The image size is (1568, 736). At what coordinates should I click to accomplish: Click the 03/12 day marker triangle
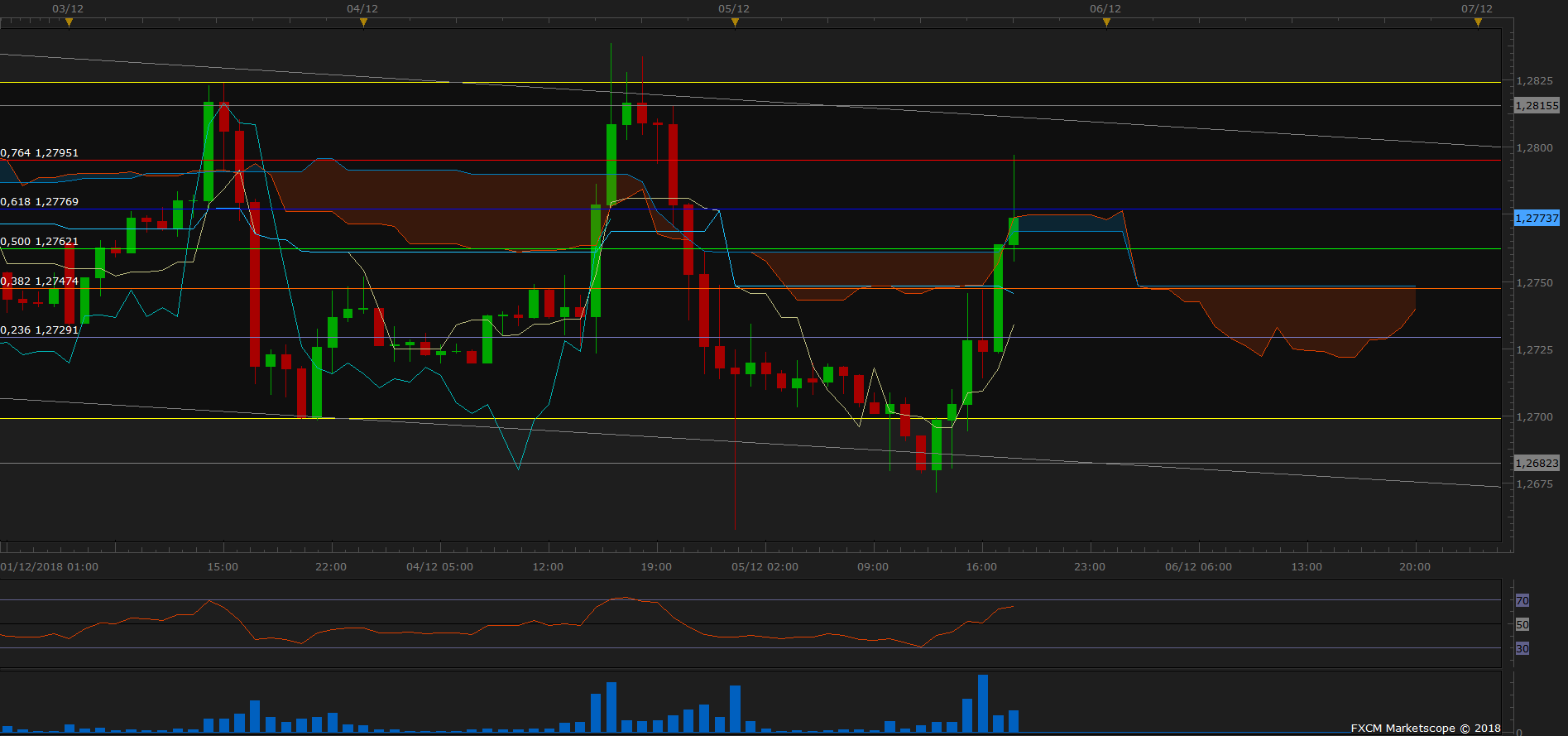point(69,22)
